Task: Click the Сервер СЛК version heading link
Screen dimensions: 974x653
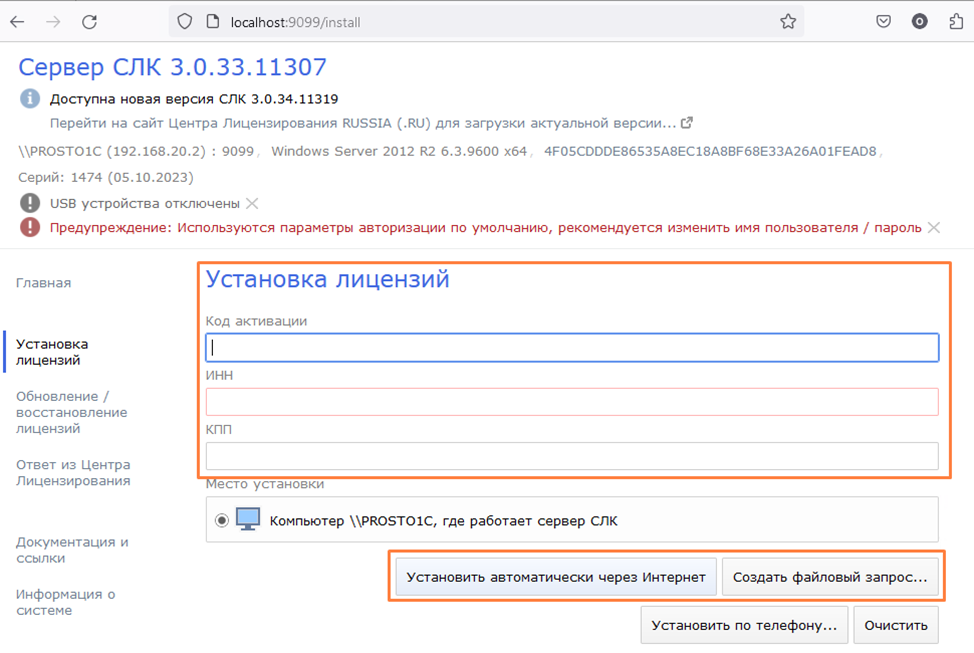Action: click(x=172, y=67)
